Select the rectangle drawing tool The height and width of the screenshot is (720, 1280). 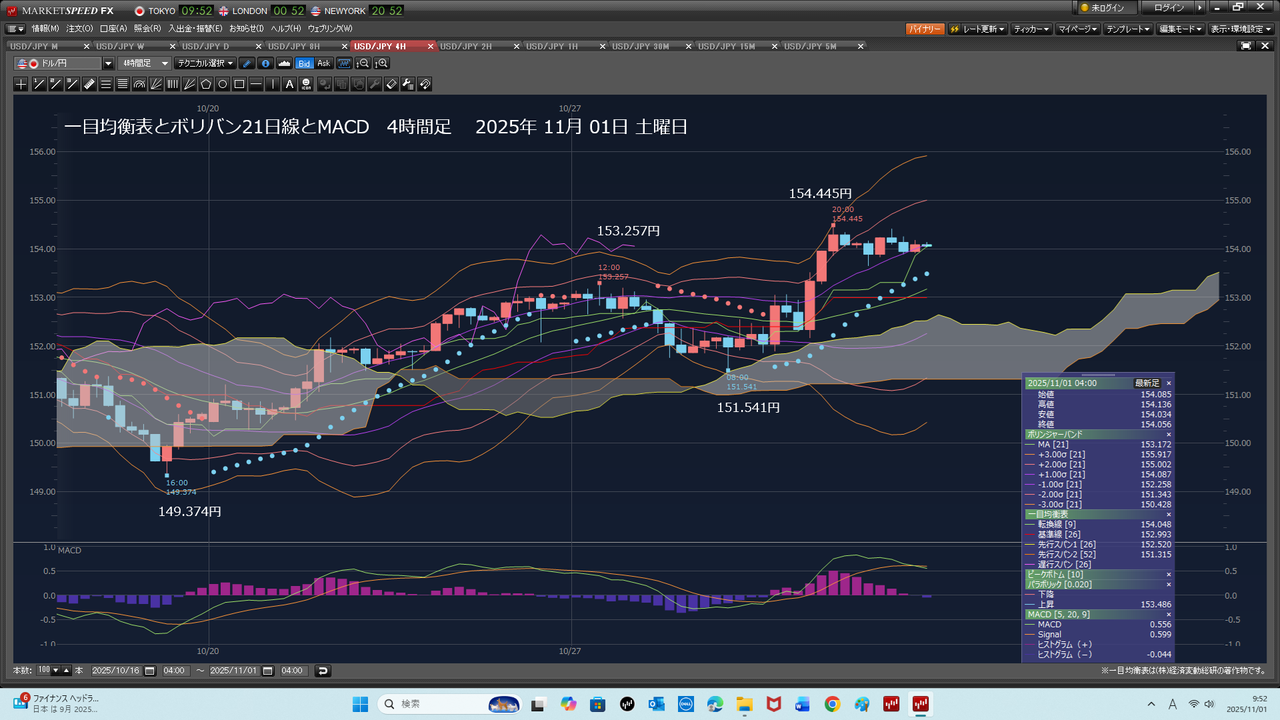coord(240,84)
